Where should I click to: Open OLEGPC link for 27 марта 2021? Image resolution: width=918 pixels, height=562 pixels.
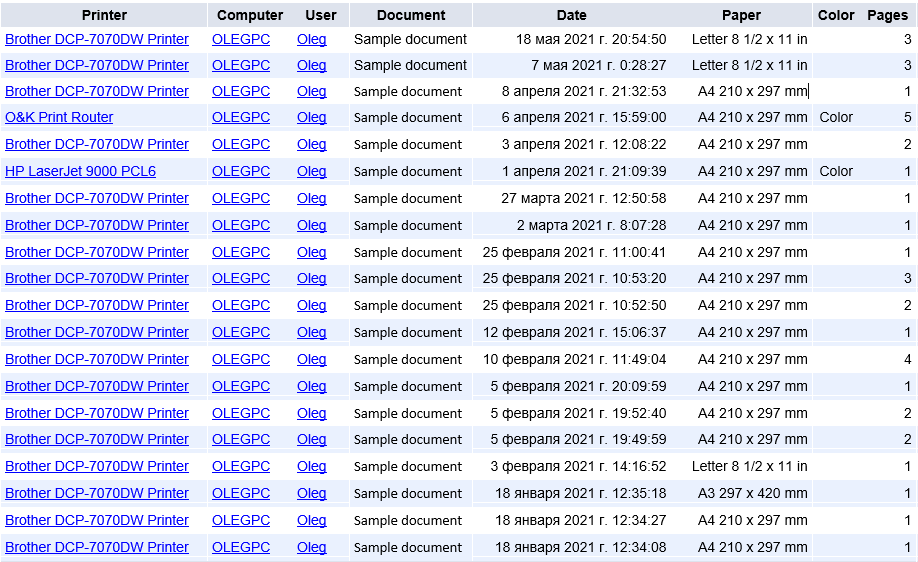click(x=241, y=198)
